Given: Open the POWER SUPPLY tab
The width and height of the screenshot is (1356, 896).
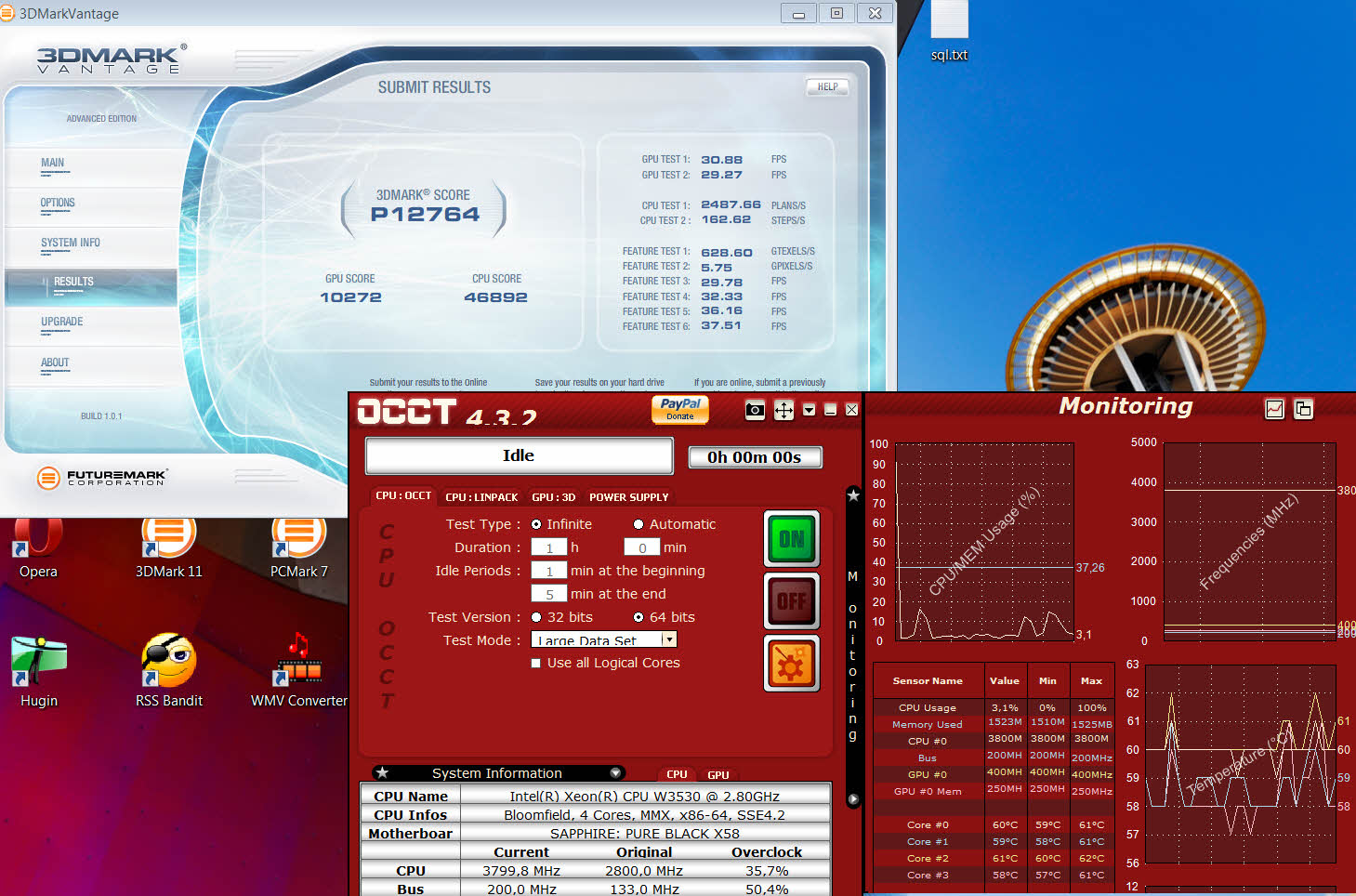Looking at the screenshot, I should point(629,497).
